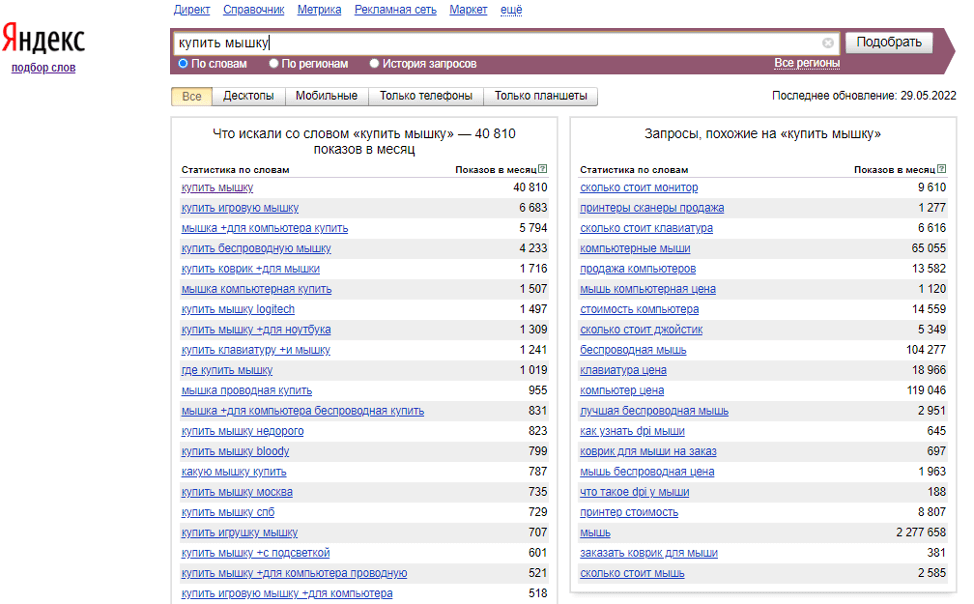Open the 'мышь компьютерная цена' similar query
Screen dimensions: 974x604
coord(648,289)
